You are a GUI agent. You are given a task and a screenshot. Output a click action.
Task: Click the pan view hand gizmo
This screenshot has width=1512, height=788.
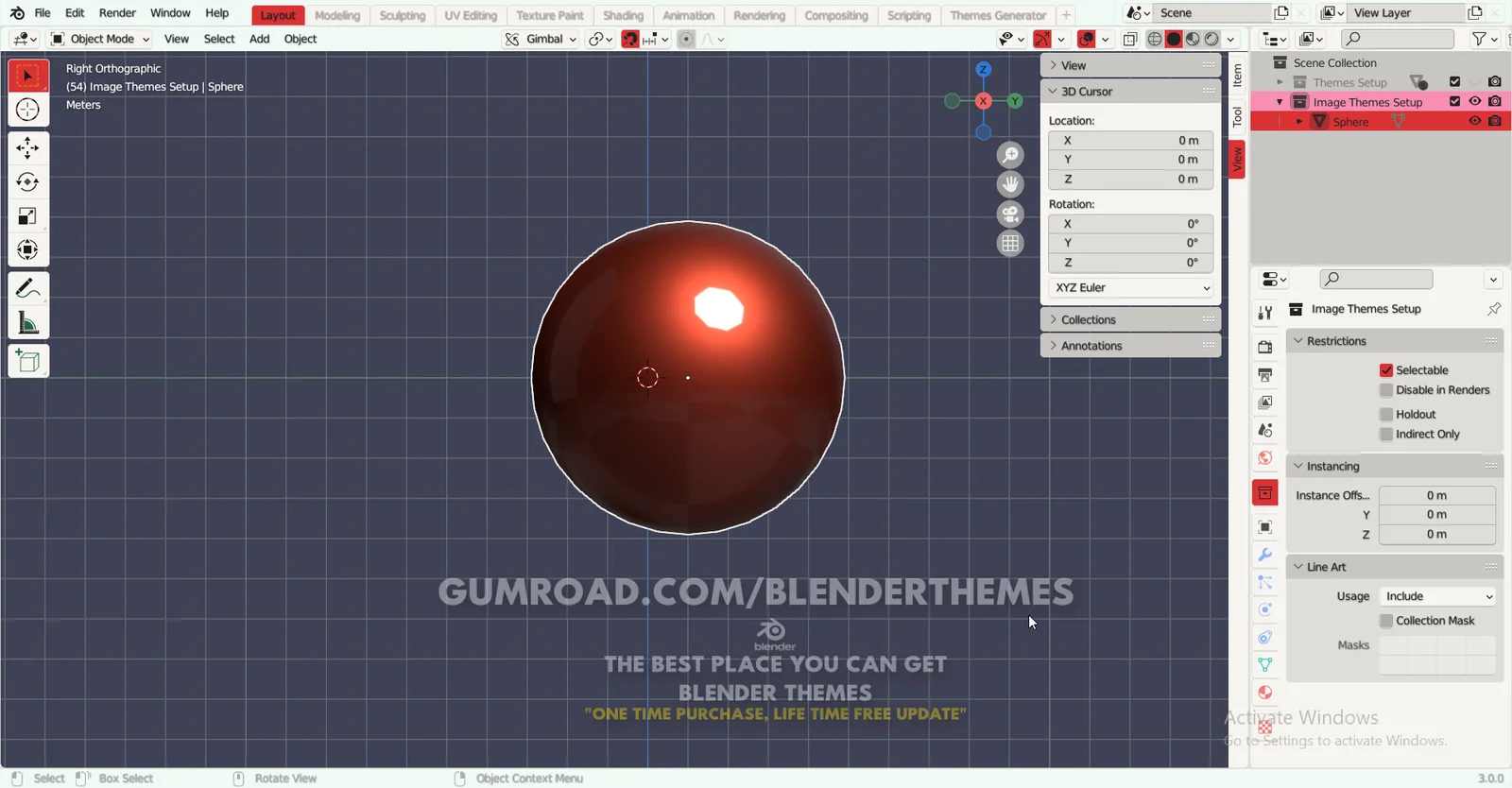tap(1010, 184)
